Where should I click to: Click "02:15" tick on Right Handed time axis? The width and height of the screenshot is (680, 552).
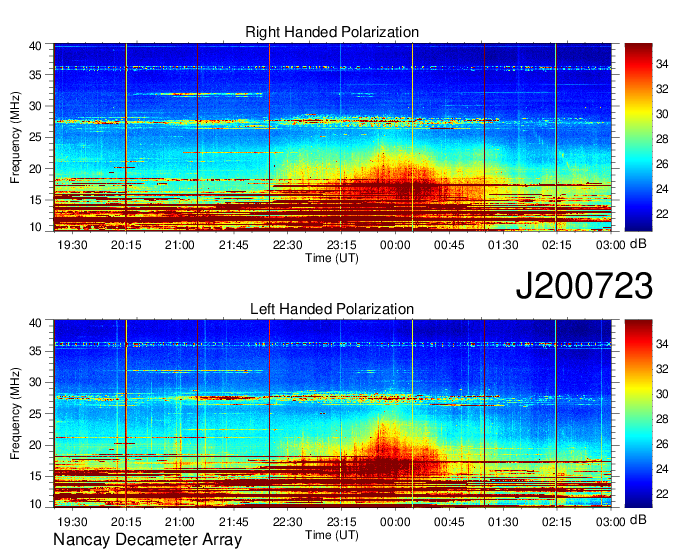557,245
